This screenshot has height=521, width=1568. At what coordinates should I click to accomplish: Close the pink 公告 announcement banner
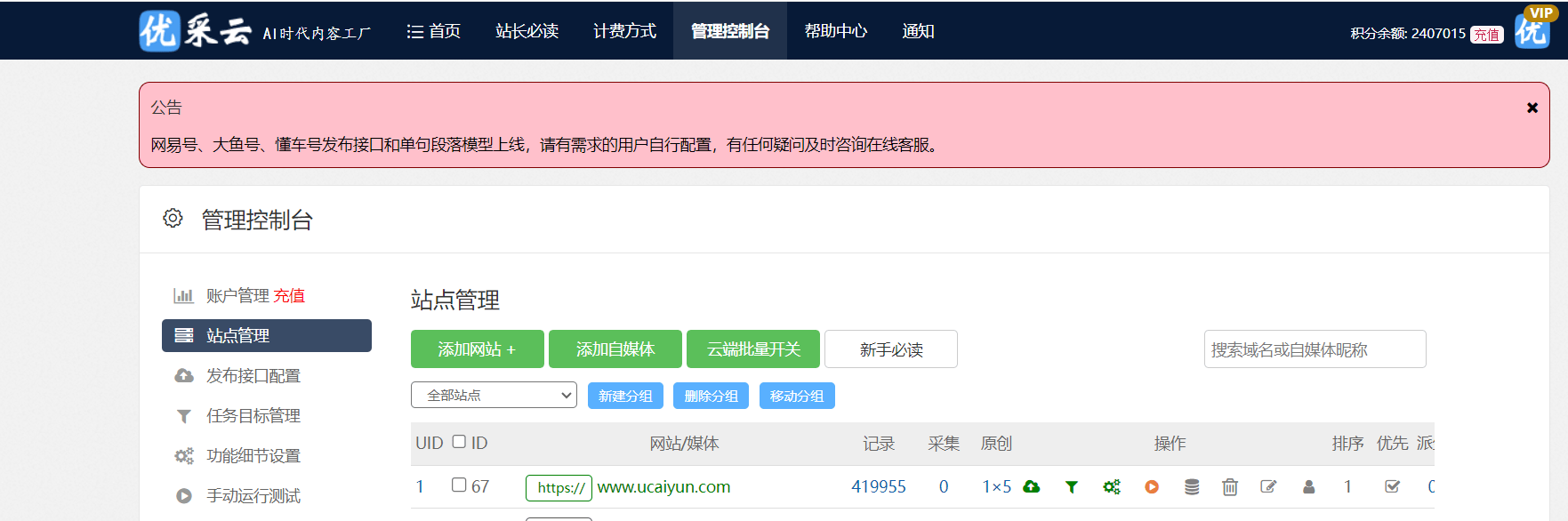point(1532,108)
